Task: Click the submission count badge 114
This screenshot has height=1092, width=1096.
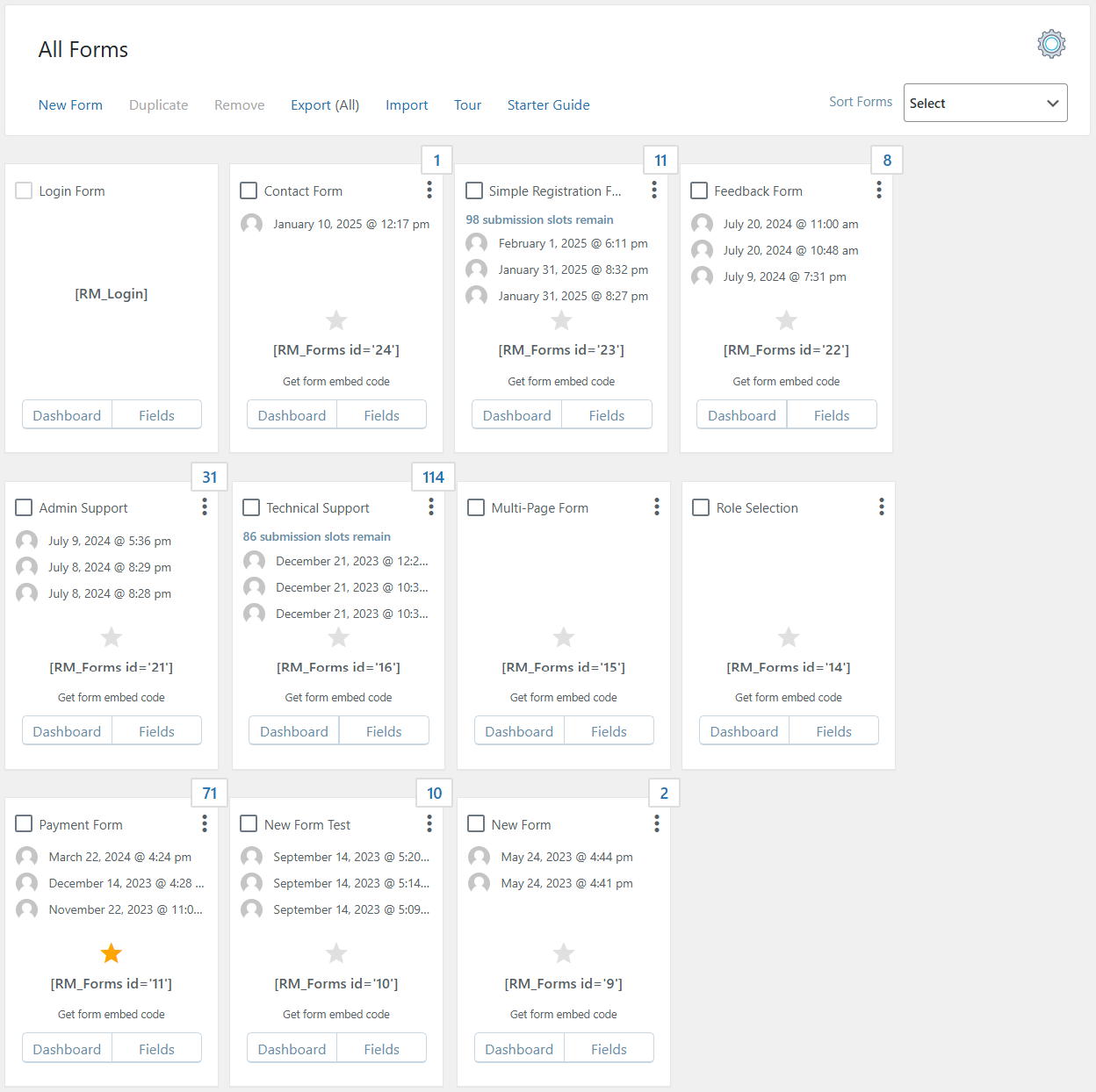Action: click(433, 478)
